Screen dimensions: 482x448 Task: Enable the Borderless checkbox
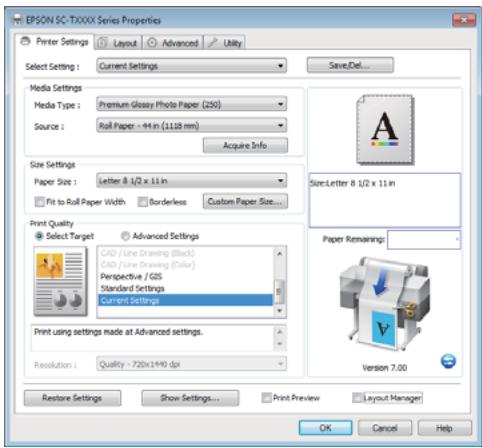pyautogui.click(x=143, y=202)
